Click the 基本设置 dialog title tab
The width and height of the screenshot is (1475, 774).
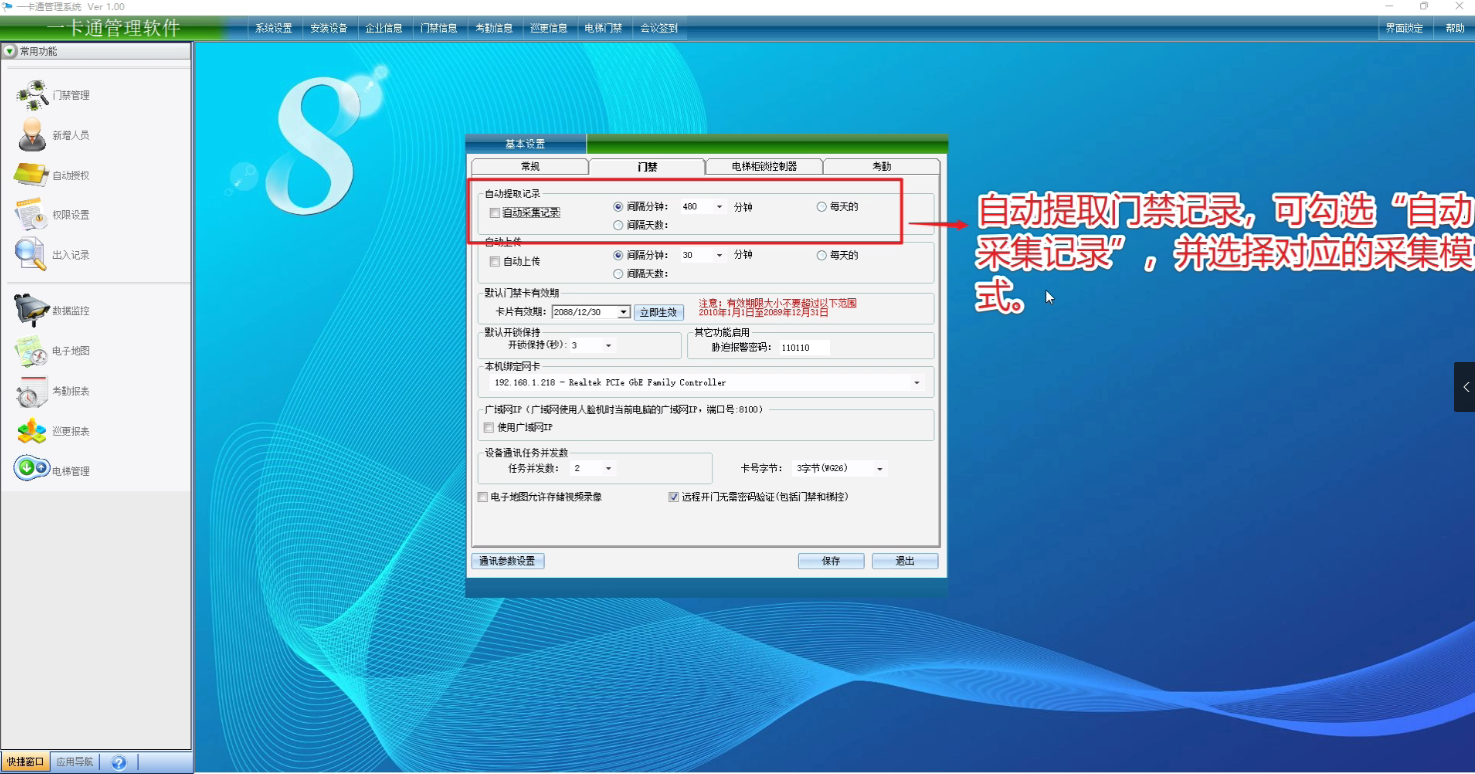[x=526, y=144]
